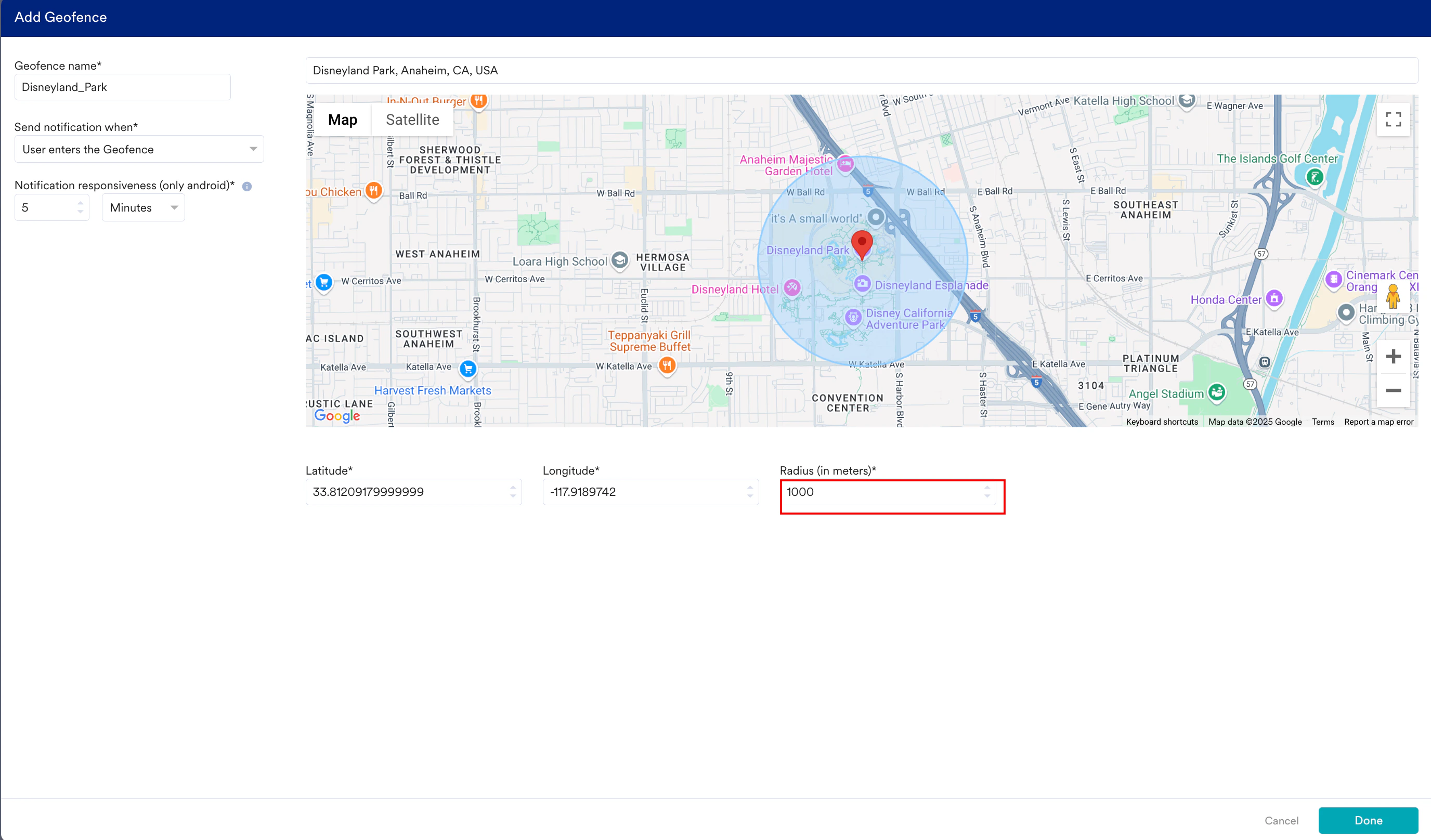Screen dimensions: 1431x840
Task: Click the location search address field
Action: tap(861, 70)
